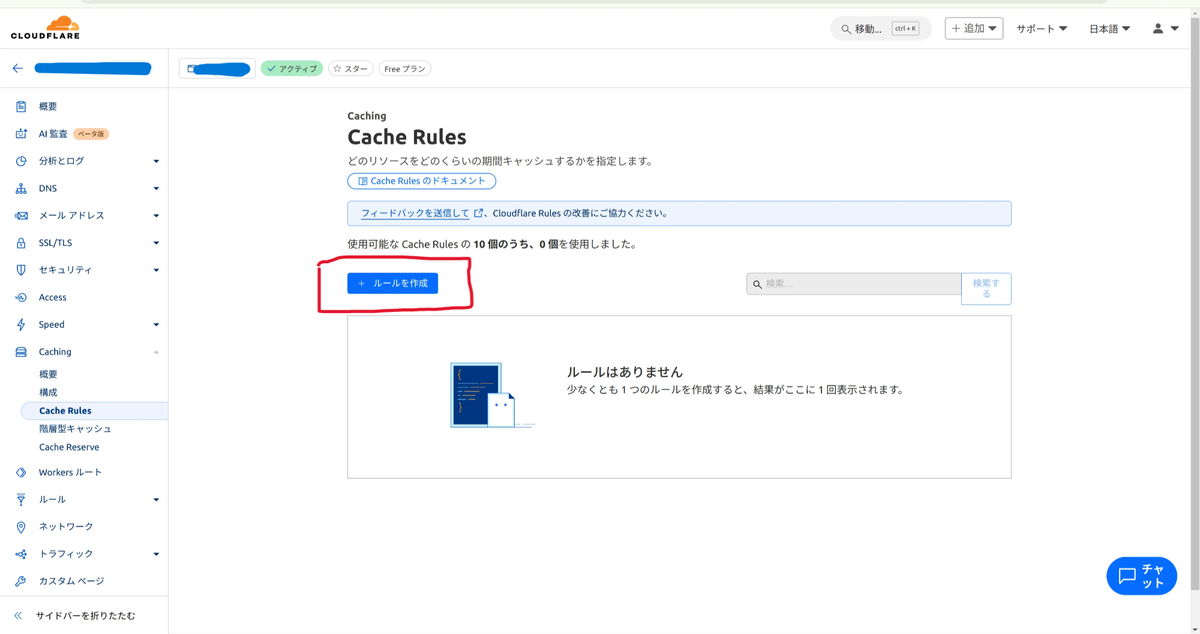1200x634 pixels.
Task: Click external link icon after フィードバックを送信して
Action: 479,213
